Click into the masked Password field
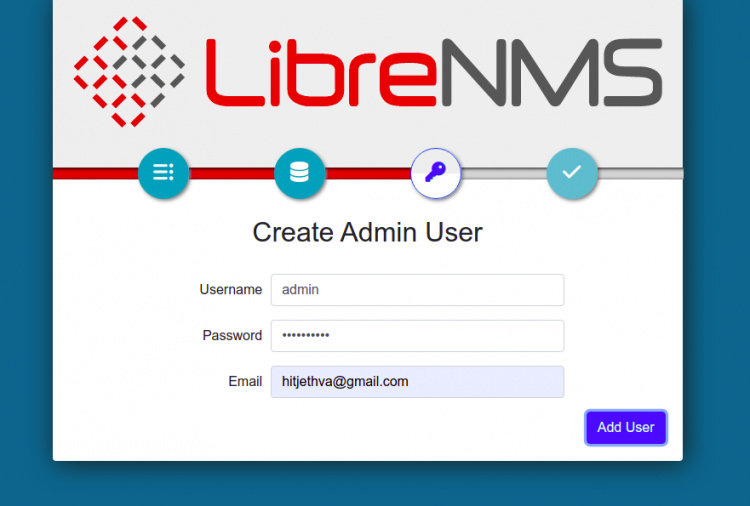The height and width of the screenshot is (506, 750). (x=417, y=336)
